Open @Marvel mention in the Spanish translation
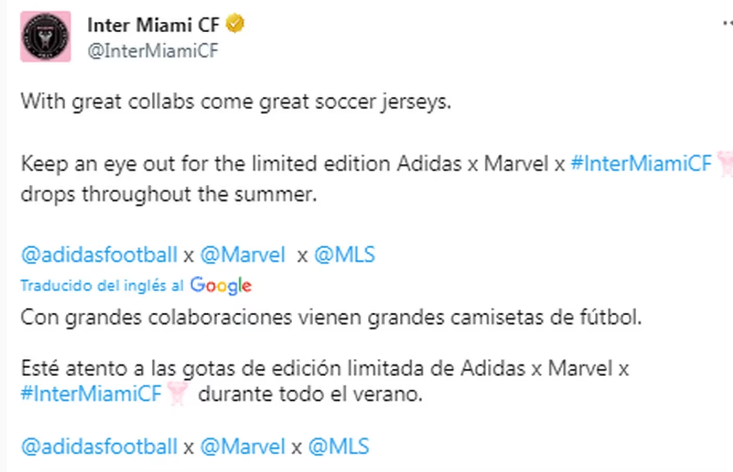Viewport: 733px width, 472px height. 242,445
